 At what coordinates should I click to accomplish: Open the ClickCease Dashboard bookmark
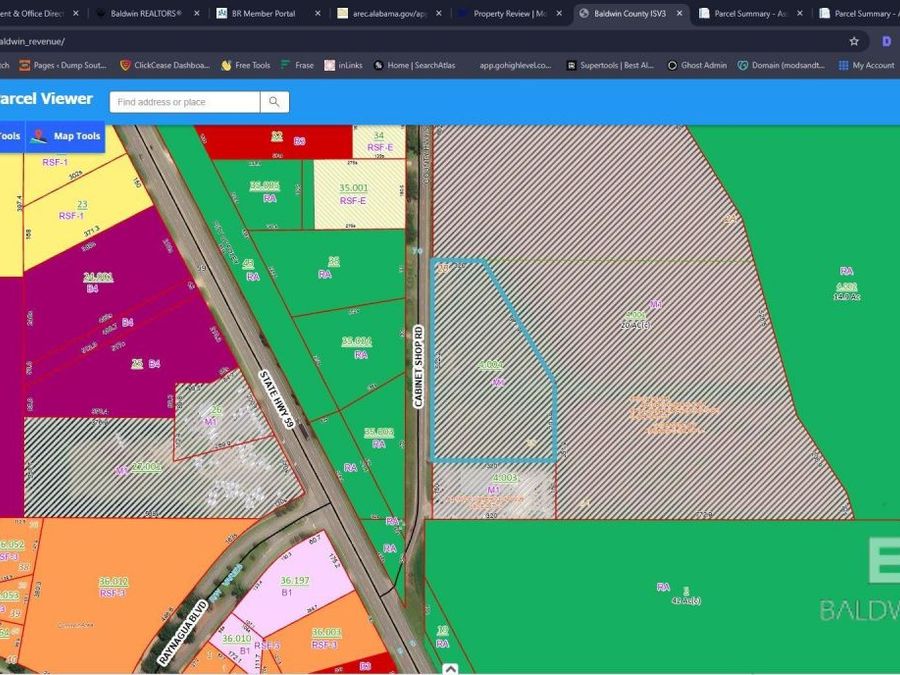tap(165, 65)
